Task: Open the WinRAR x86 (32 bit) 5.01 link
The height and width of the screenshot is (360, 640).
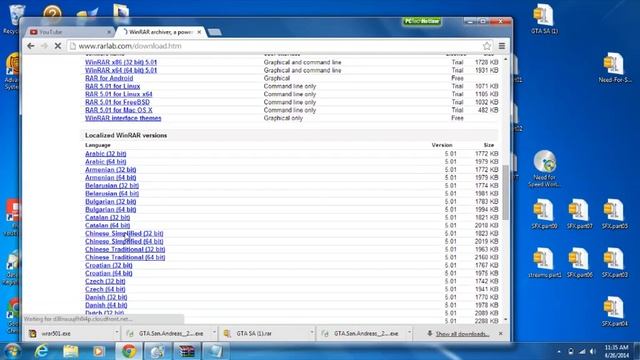Action: (x=121, y=62)
